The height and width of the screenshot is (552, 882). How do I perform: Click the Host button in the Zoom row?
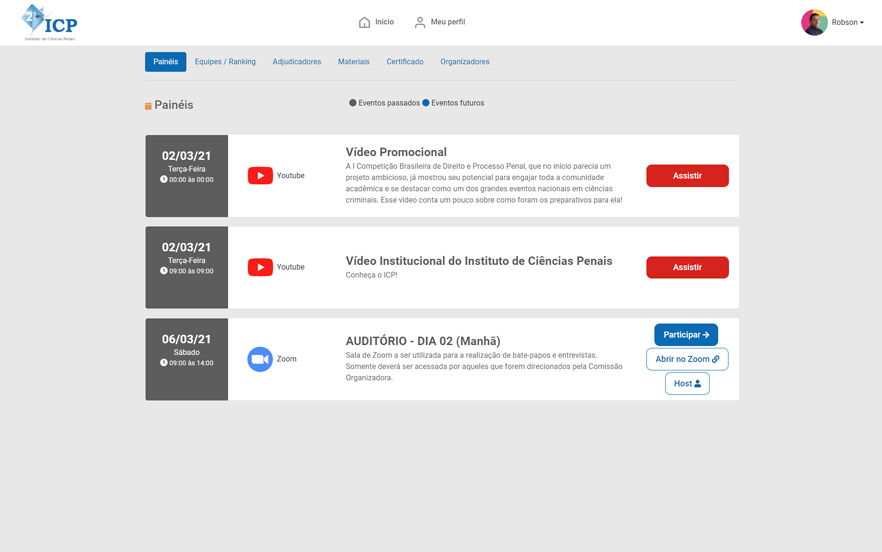coord(687,383)
